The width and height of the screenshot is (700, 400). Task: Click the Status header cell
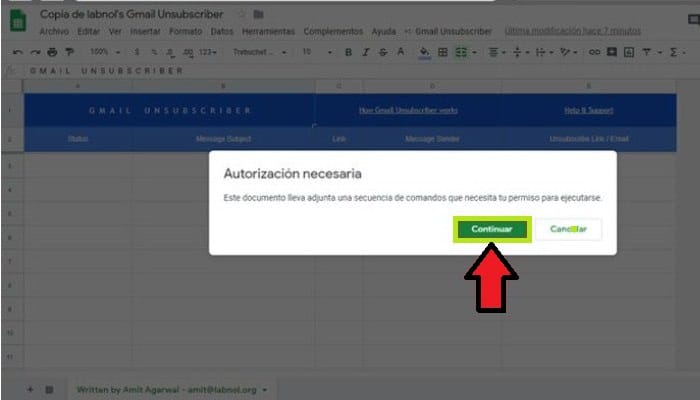(78, 139)
